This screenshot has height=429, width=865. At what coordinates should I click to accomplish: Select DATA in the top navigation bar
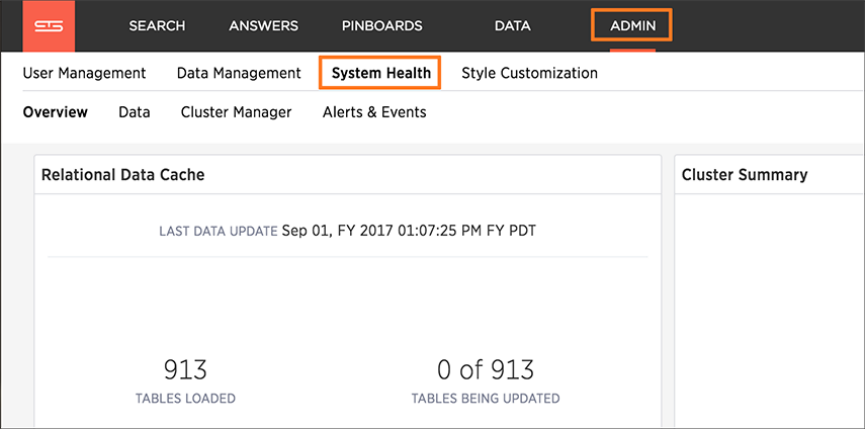click(512, 26)
